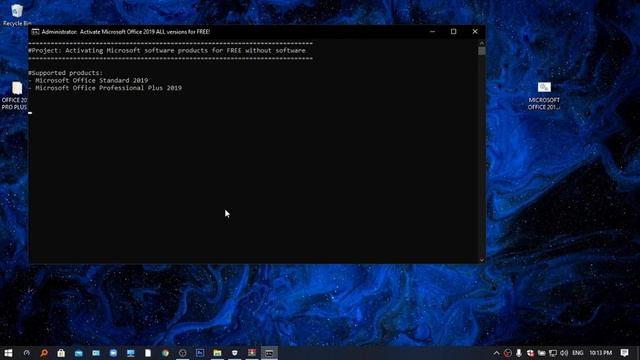Open the battery tray icon
The width and height of the screenshot is (640, 360).
click(x=541, y=353)
